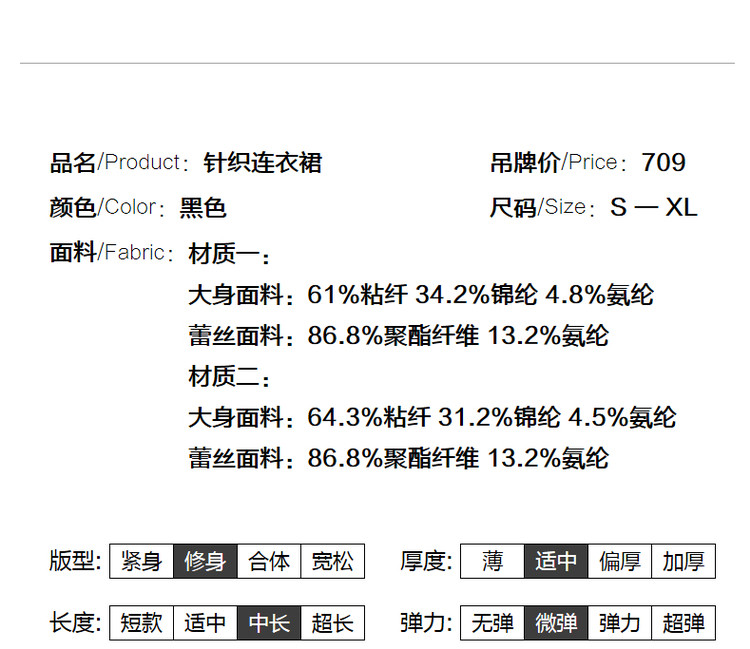Select 宽松 fit option
The width and height of the screenshot is (750, 649).
point(332,561)
